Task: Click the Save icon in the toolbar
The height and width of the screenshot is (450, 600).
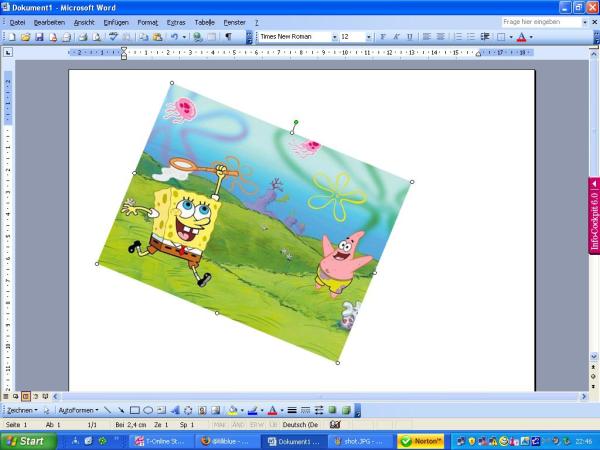Action: [x=39, y=37]
